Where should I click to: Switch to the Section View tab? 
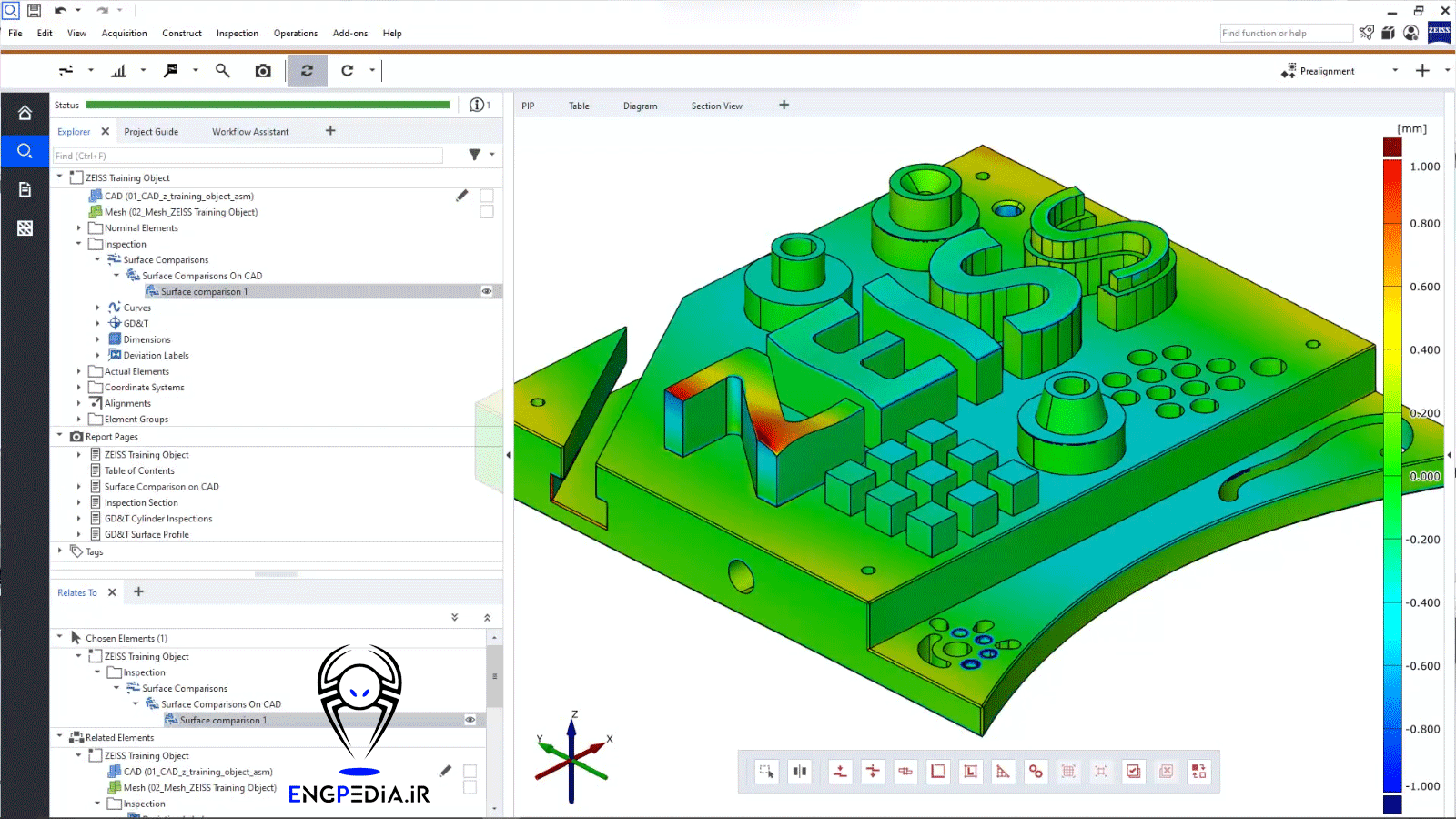[716, 106]
